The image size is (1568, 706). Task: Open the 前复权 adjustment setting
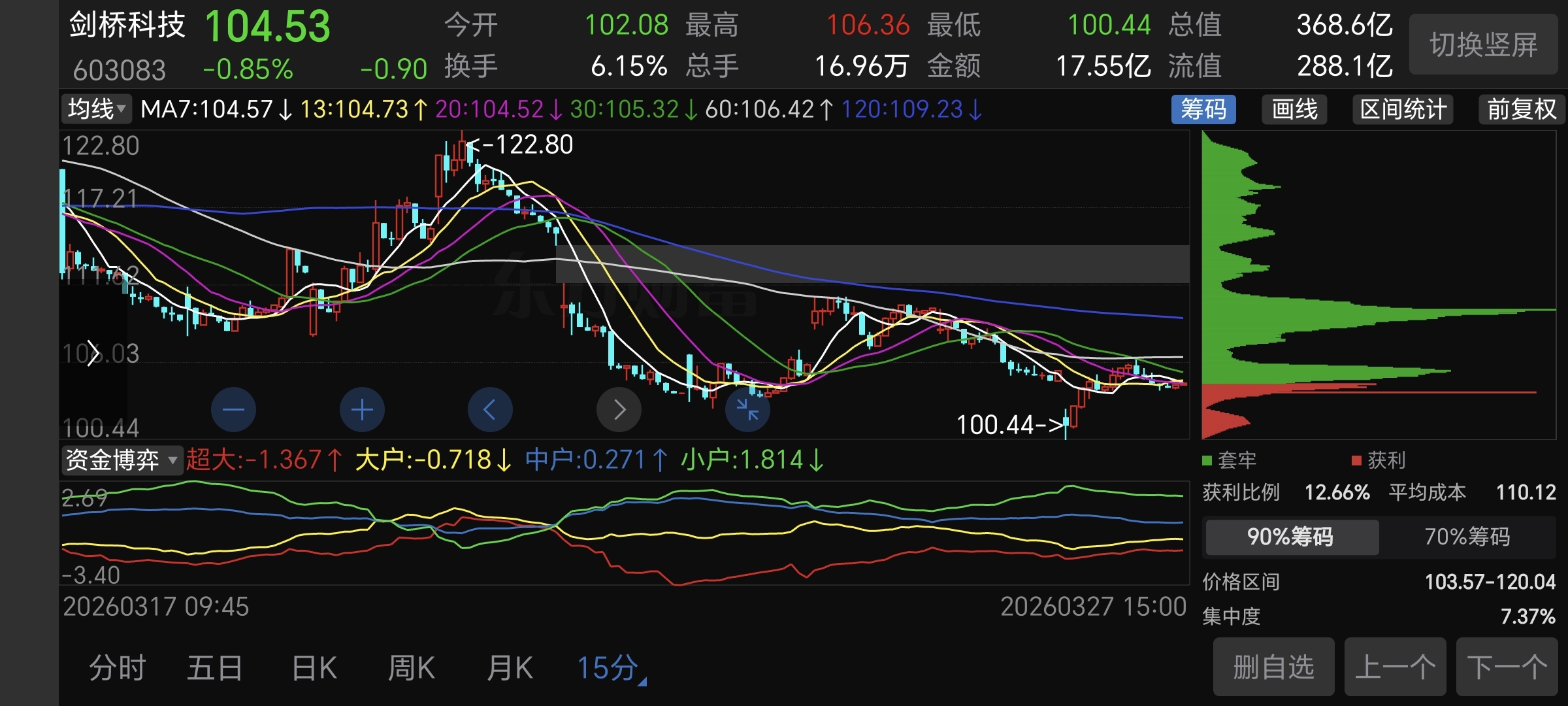click(1522, 109)
